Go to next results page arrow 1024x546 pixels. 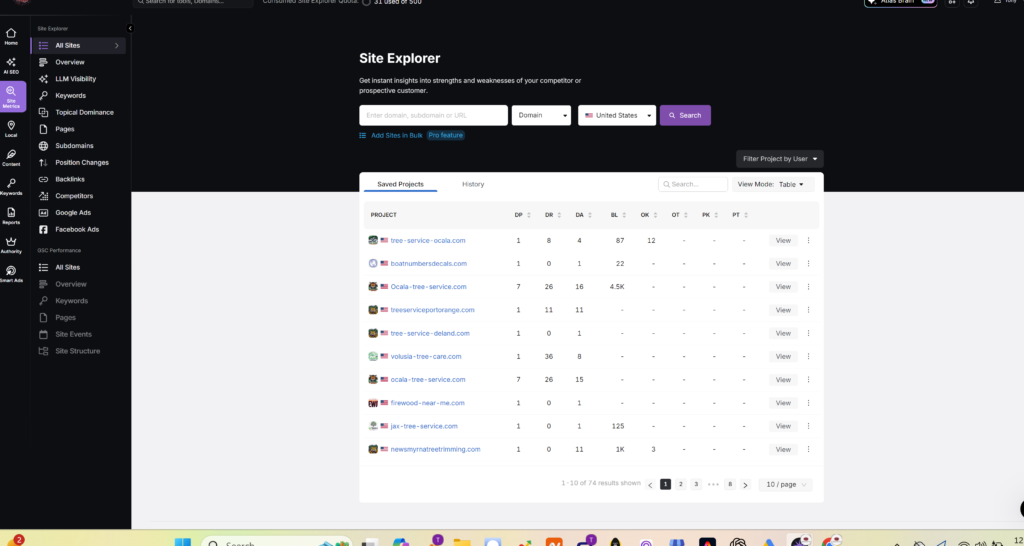tap(745, 485)
